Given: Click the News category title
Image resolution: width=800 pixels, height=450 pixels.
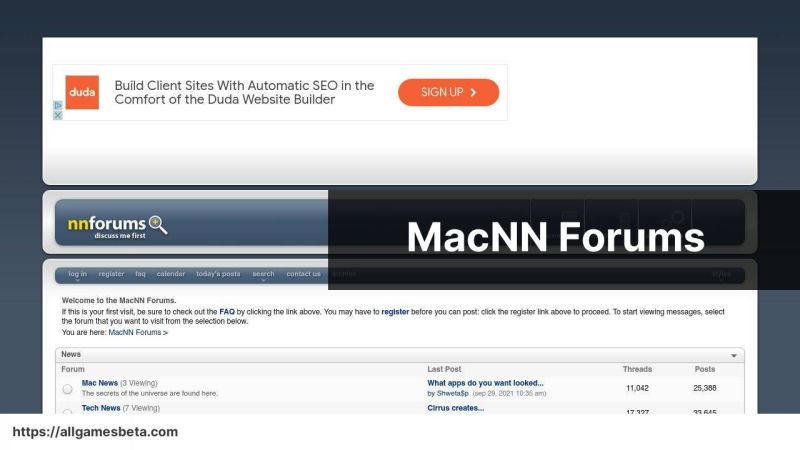Looking at the screenshot, I should [71, 354].
